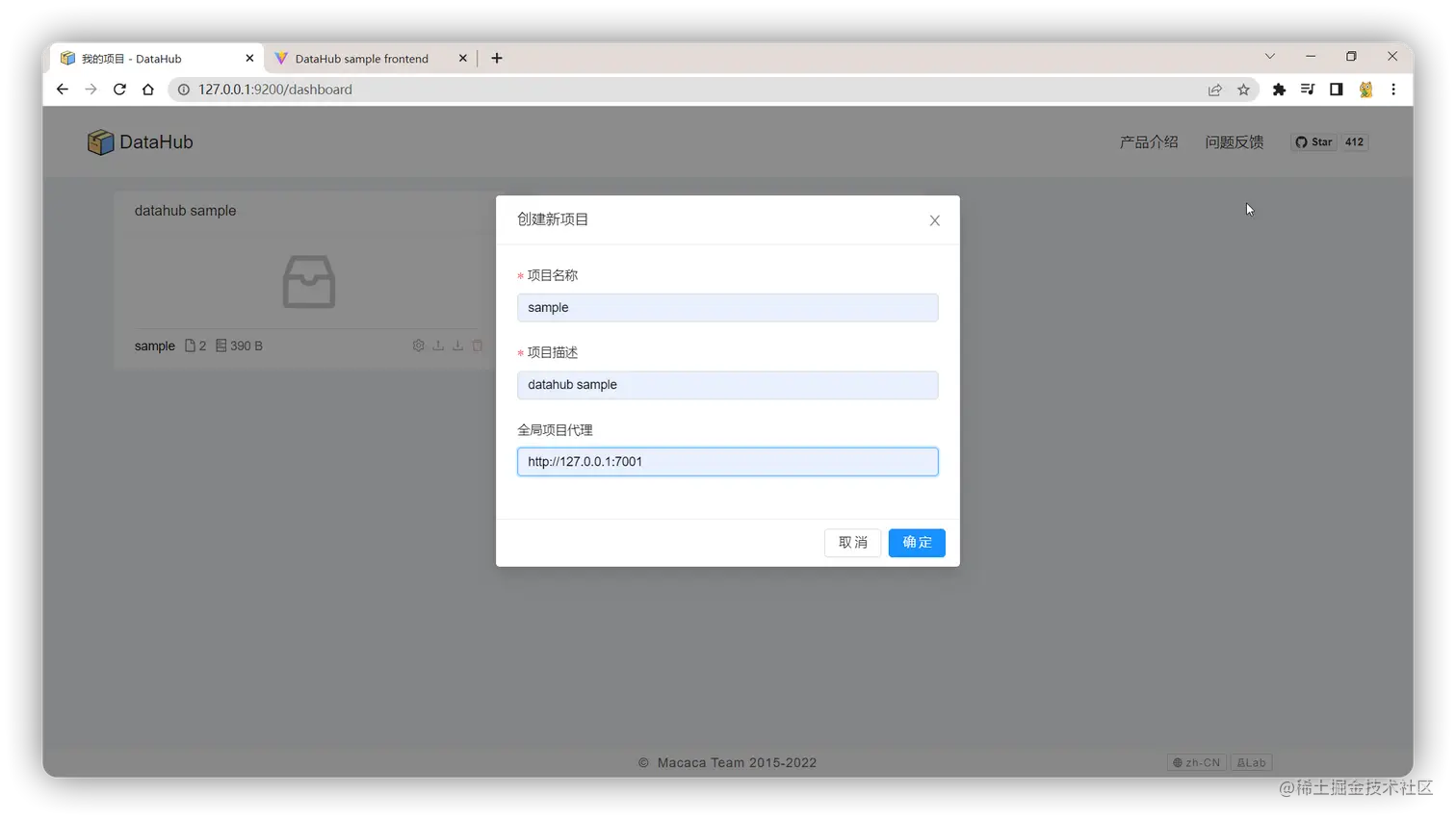
Task: Click the DataHub logo box icon
Action: pos(100,142)
